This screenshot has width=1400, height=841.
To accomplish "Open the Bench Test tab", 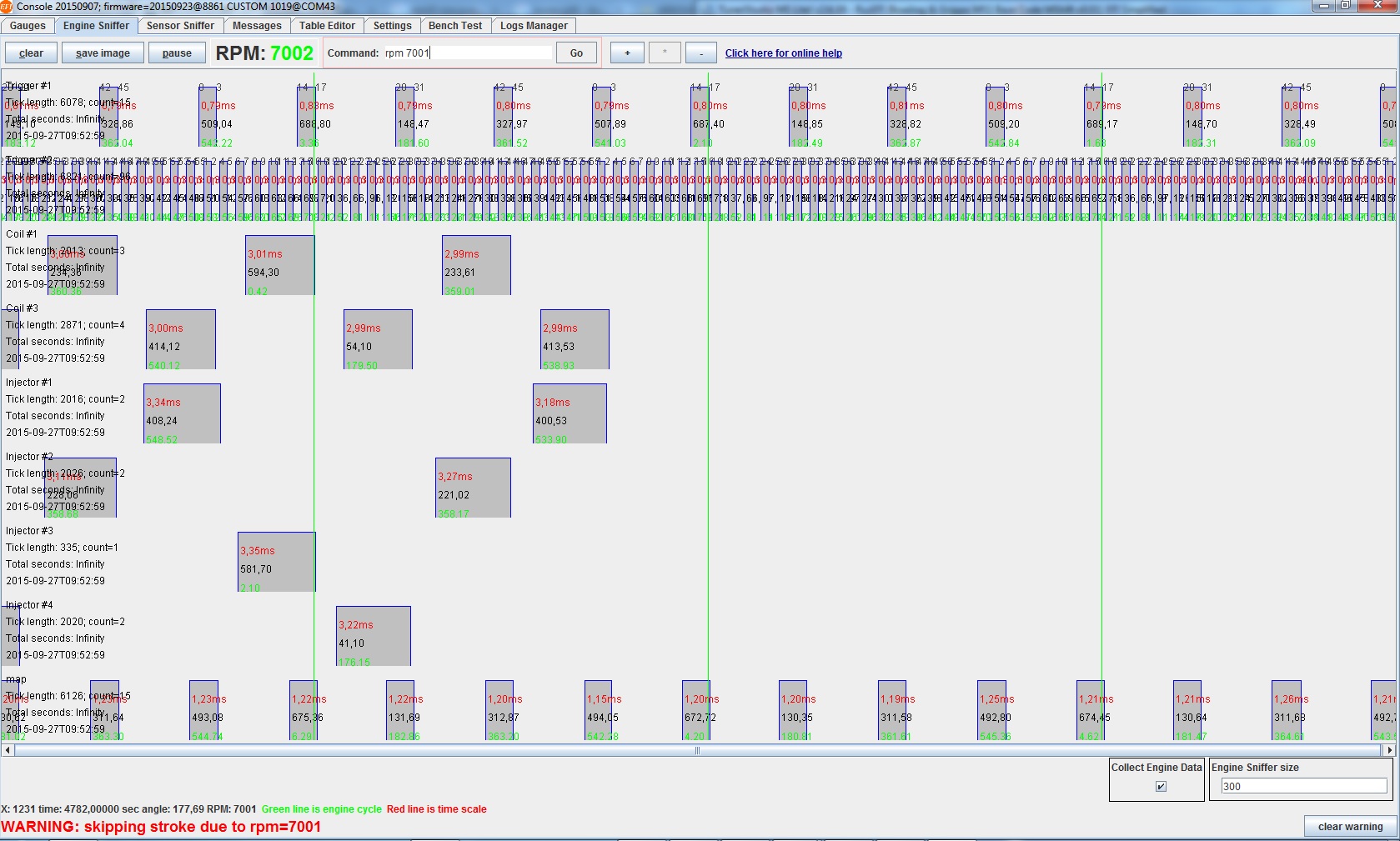I will [x=455, y=26].
